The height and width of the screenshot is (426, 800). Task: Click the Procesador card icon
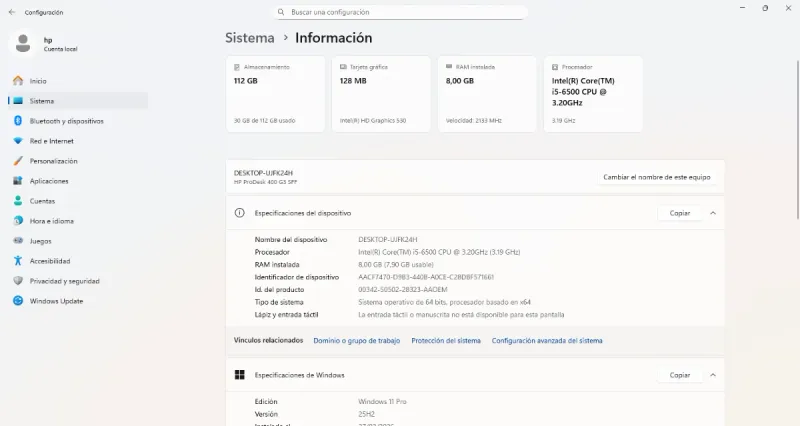tap(555, 67)
